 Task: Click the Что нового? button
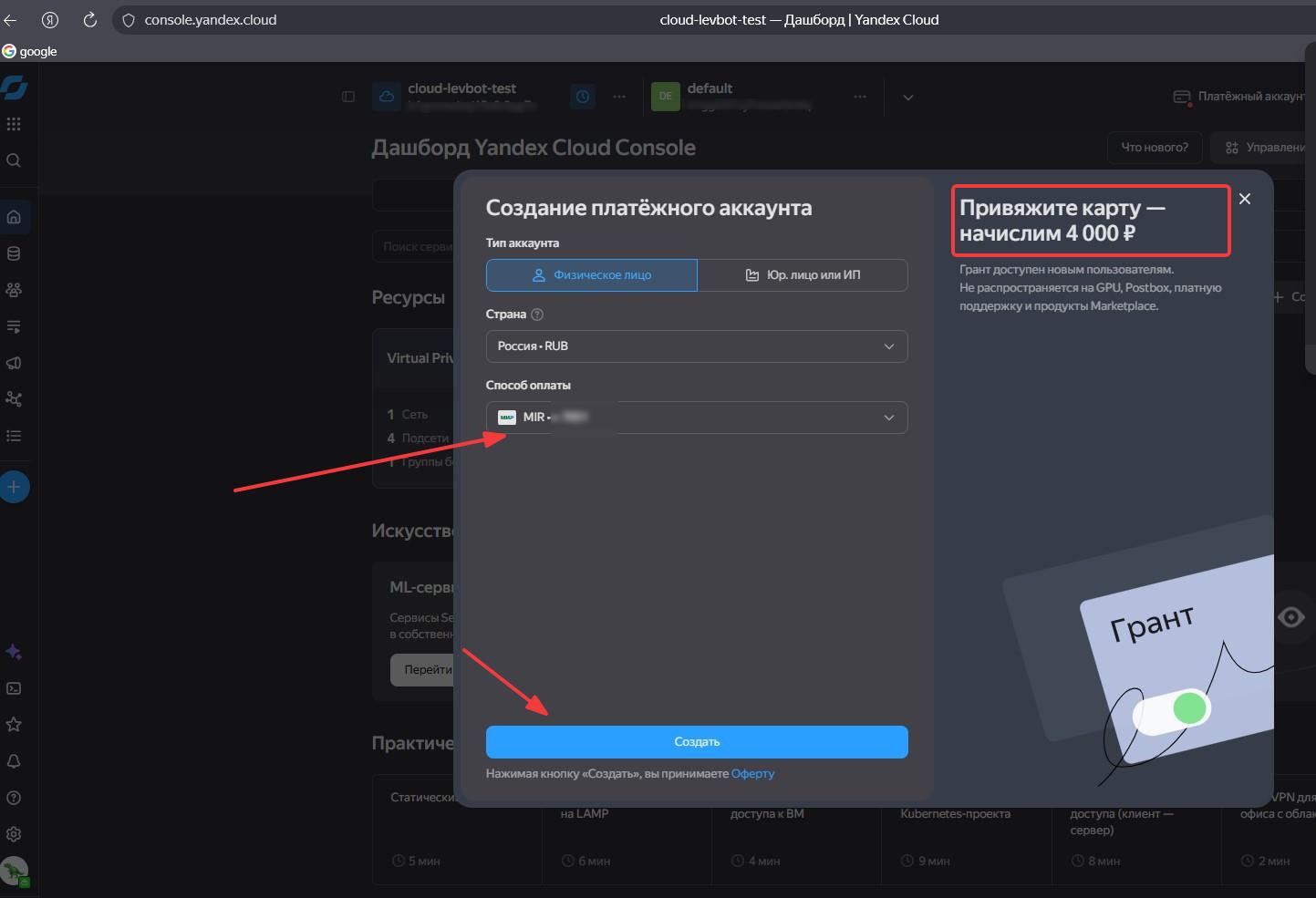click(1155, 148)
